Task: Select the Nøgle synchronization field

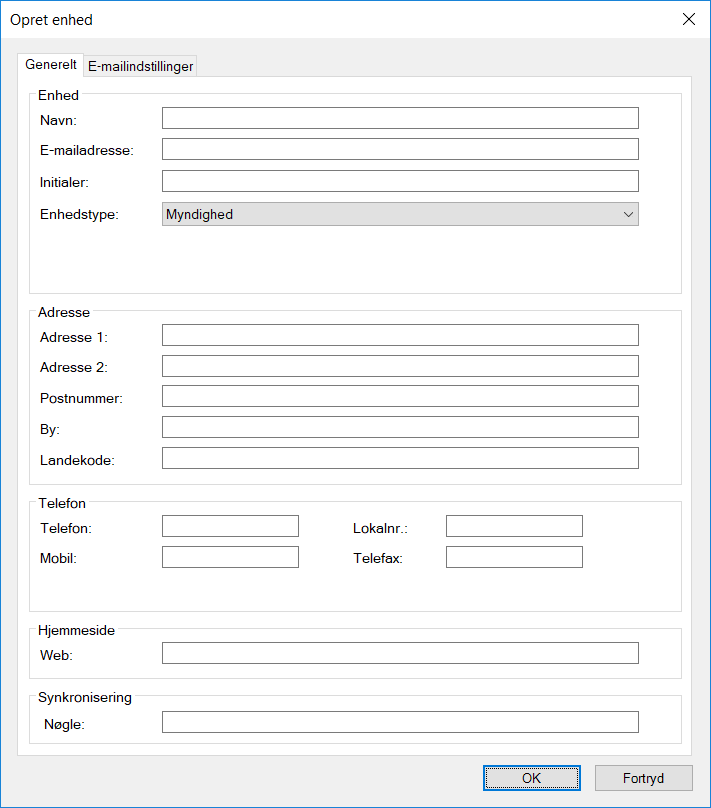Action: click(400, 722)
